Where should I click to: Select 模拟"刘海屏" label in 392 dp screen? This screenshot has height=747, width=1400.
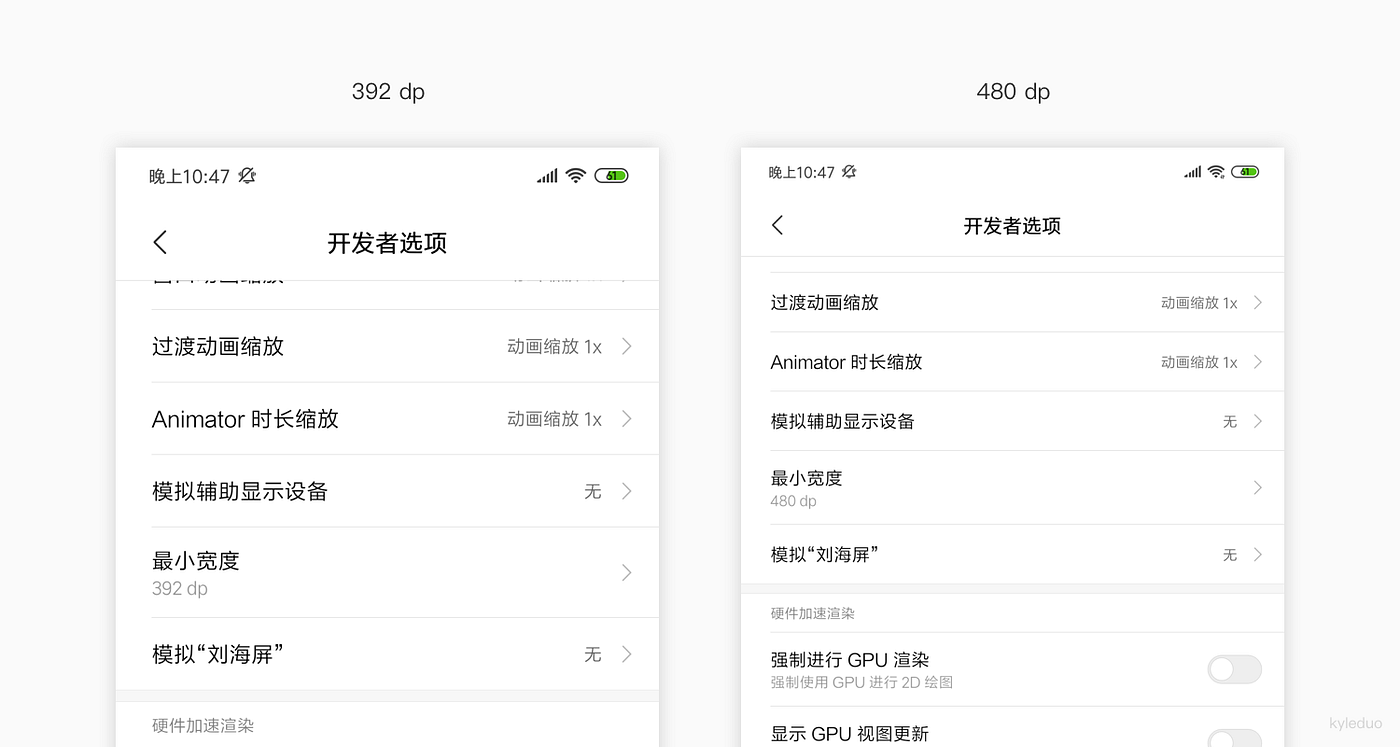tap(218, 654)
